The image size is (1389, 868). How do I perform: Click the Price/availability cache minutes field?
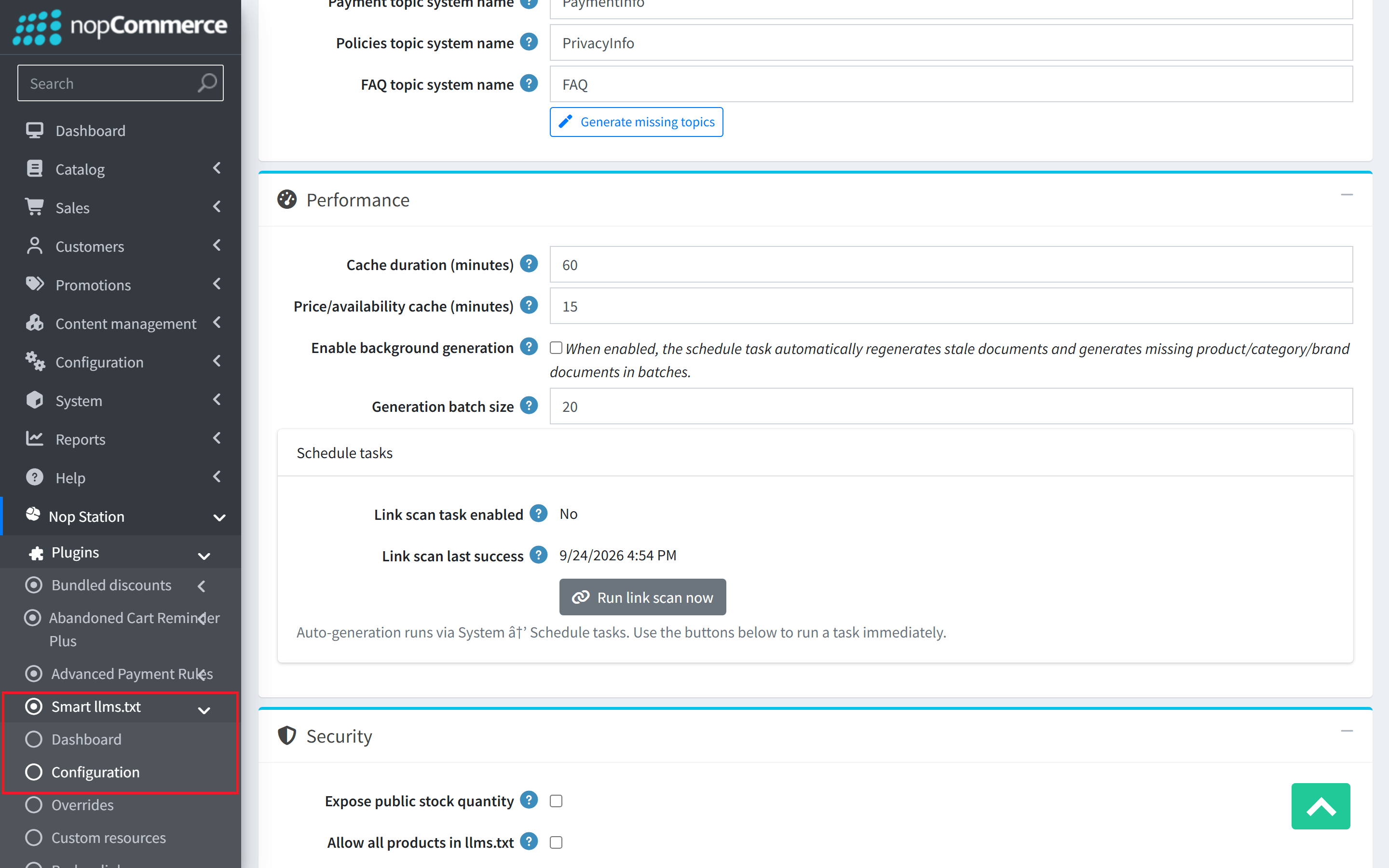pyautogui.click(x=951, y=306)
